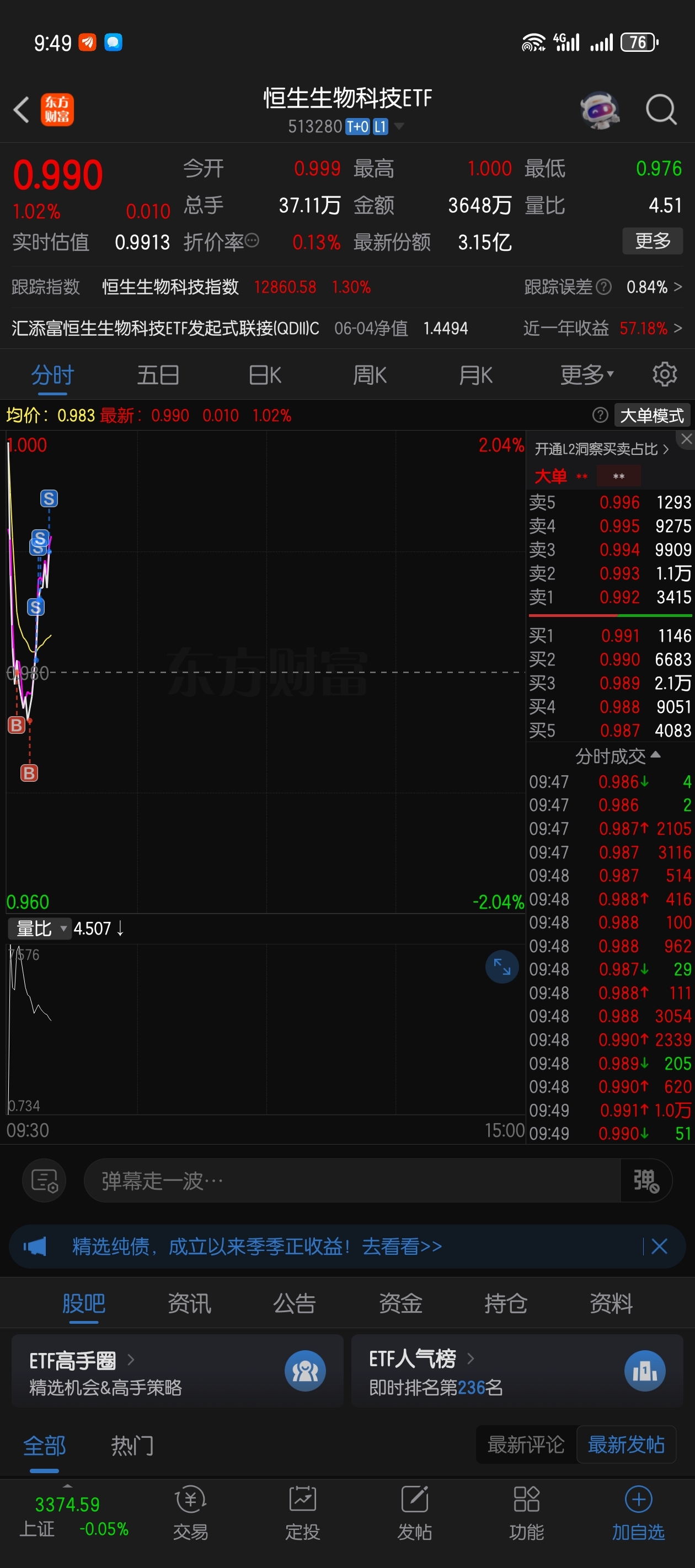Toggle the 弹 danmaku switch
The width and height of the screenshot is (695, 1568).
coord(646,1181)
